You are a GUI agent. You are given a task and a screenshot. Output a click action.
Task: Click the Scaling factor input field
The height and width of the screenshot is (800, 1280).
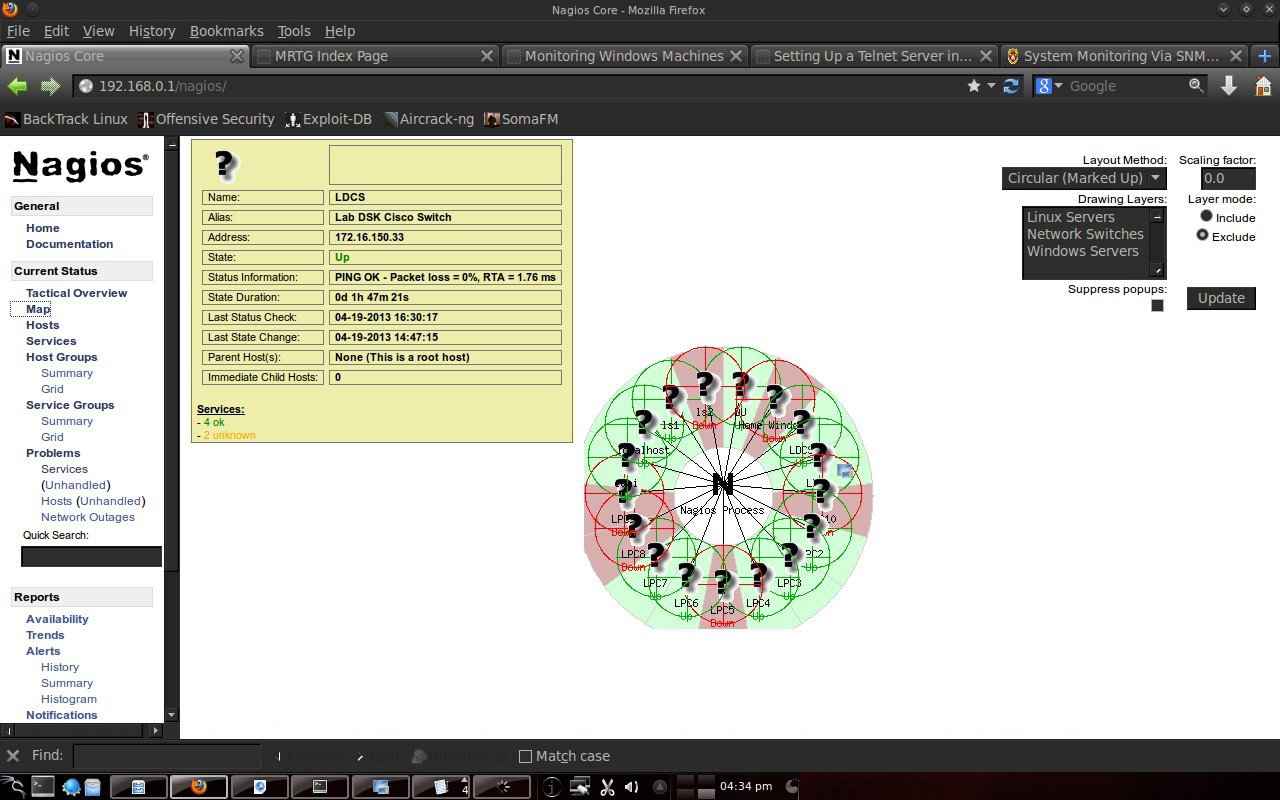click(1227, 178)
